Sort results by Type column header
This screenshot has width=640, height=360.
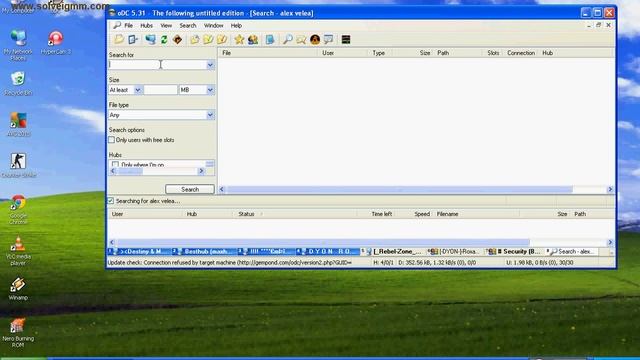click(378, 53)
